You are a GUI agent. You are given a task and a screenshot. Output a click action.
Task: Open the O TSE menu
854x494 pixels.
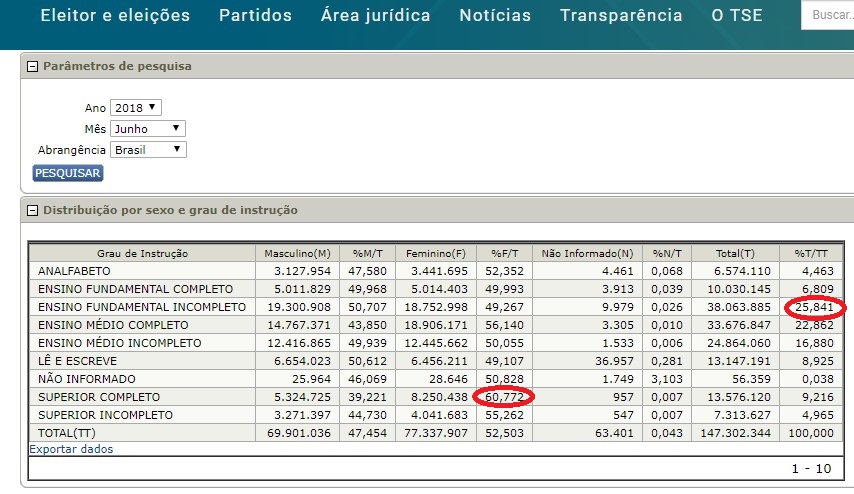(x=739, y=16)
